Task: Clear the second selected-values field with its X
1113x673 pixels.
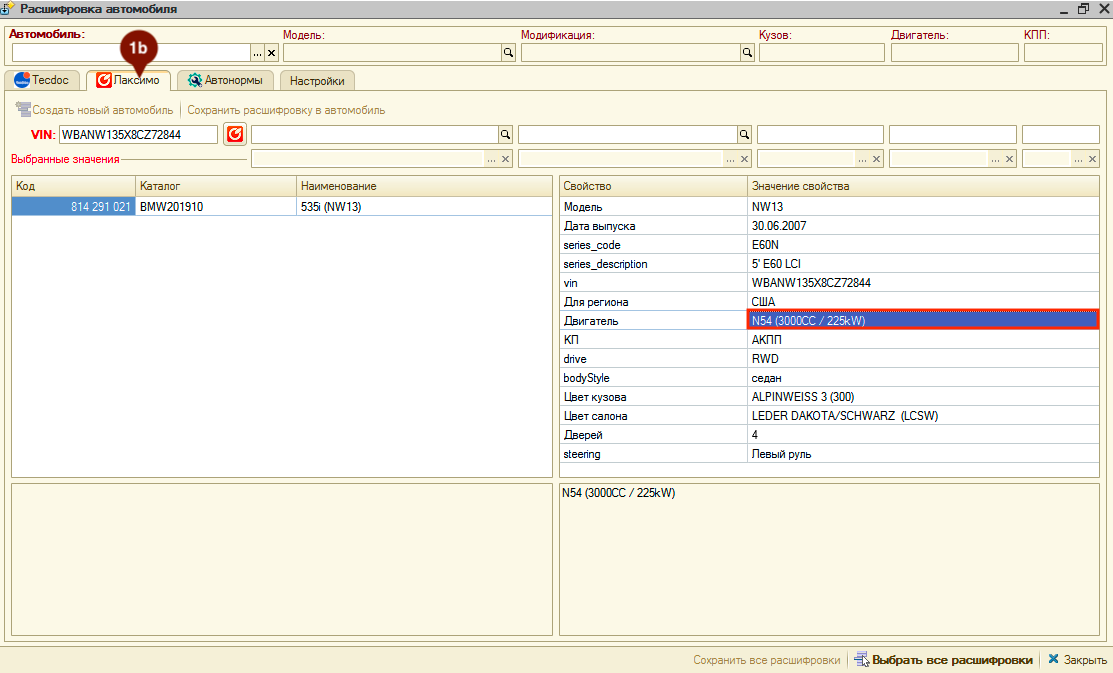Action: tap(744, 159)
